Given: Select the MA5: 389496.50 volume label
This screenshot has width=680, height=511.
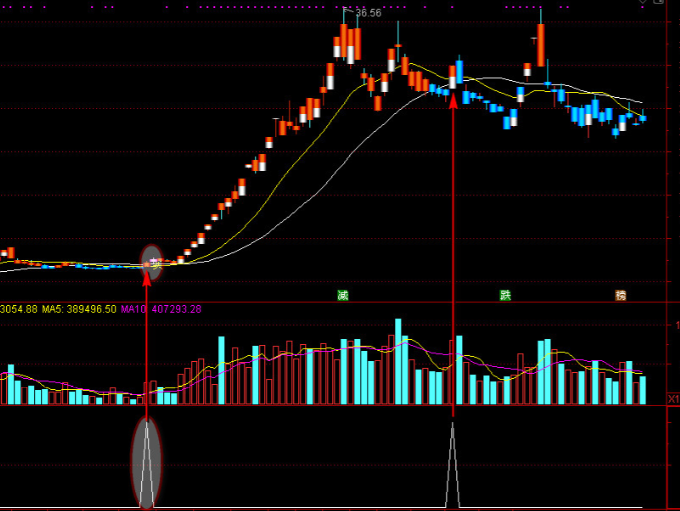Looking at the screenshot, I should click(79, 309).
